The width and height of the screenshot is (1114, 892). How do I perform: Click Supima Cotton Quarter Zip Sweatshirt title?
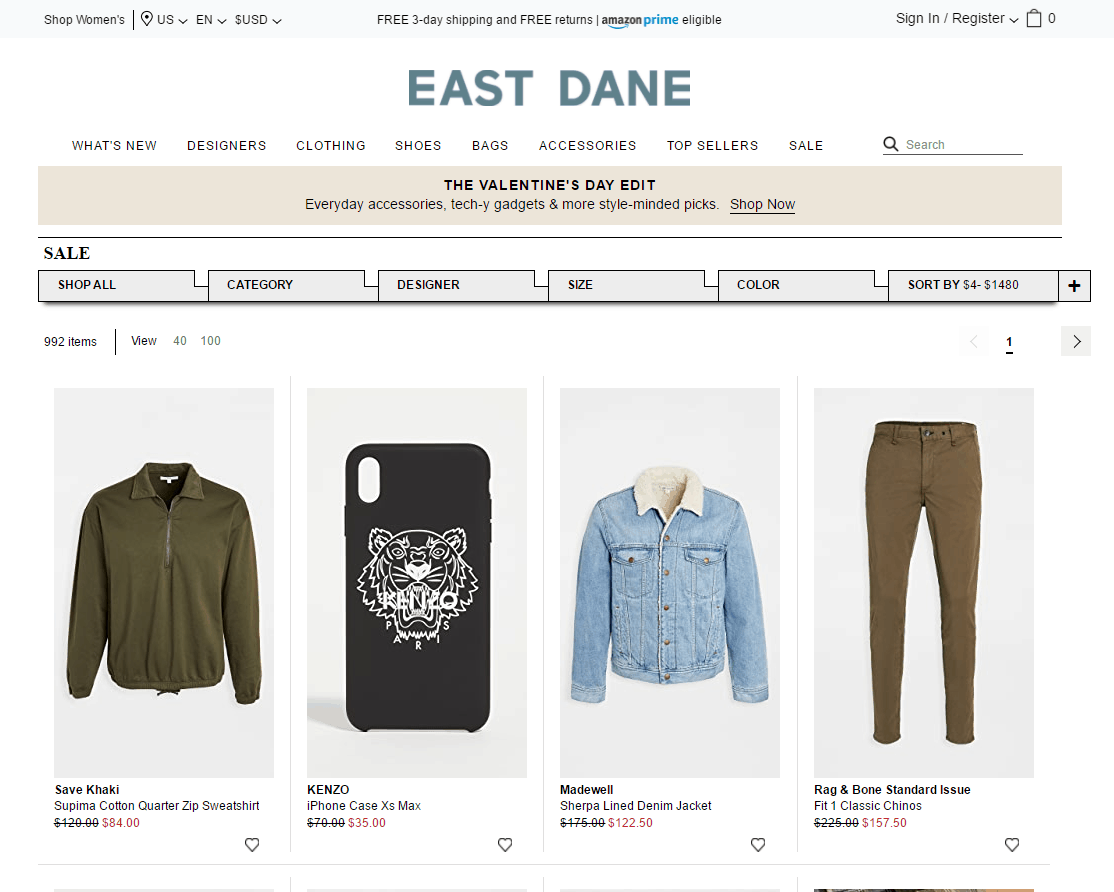[156, 806]
